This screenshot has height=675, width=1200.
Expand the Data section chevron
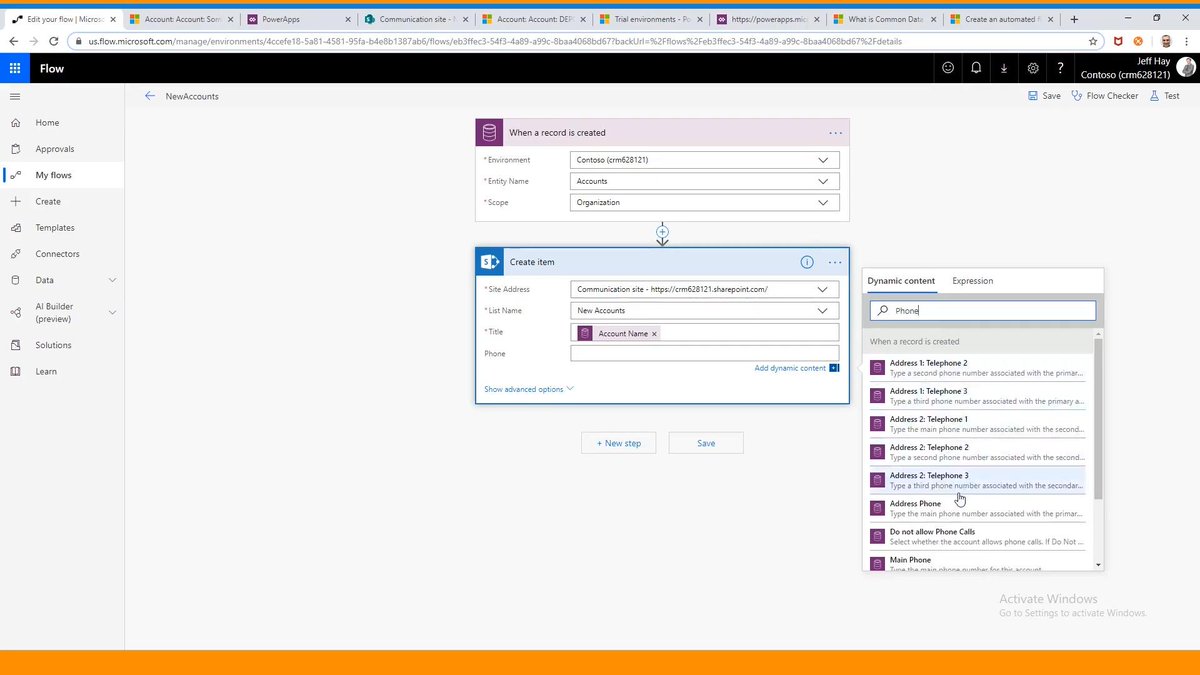point(112,280)
